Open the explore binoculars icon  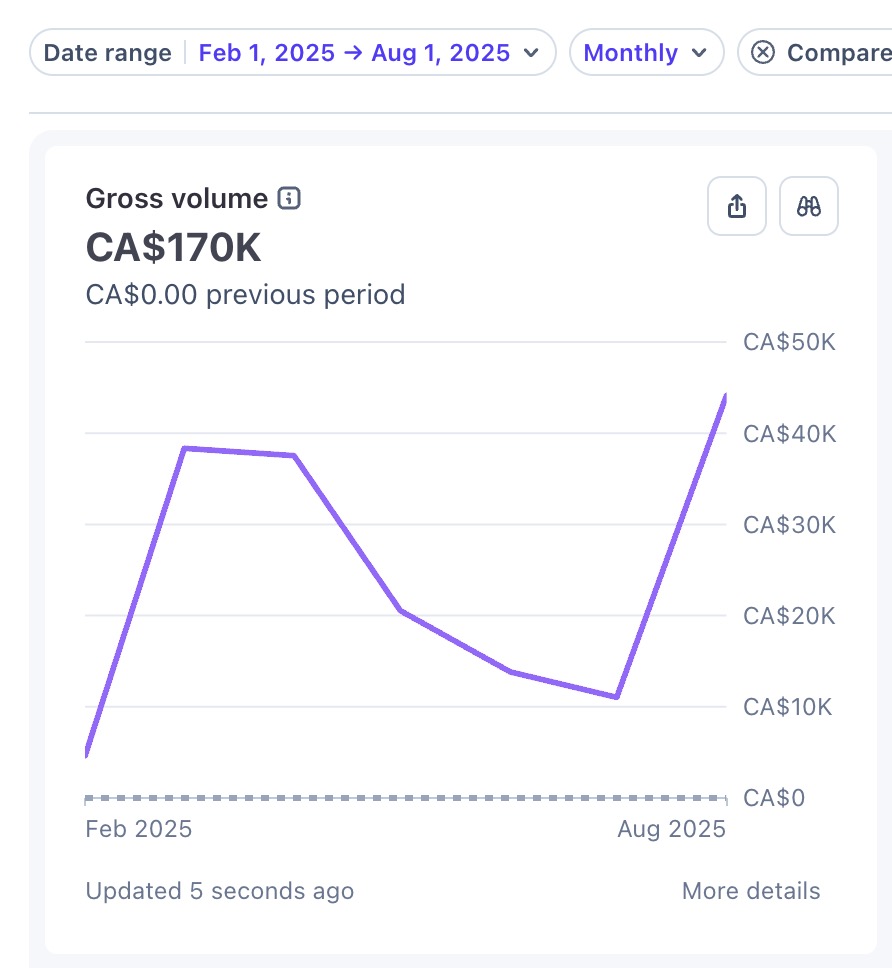coord(809,206)
